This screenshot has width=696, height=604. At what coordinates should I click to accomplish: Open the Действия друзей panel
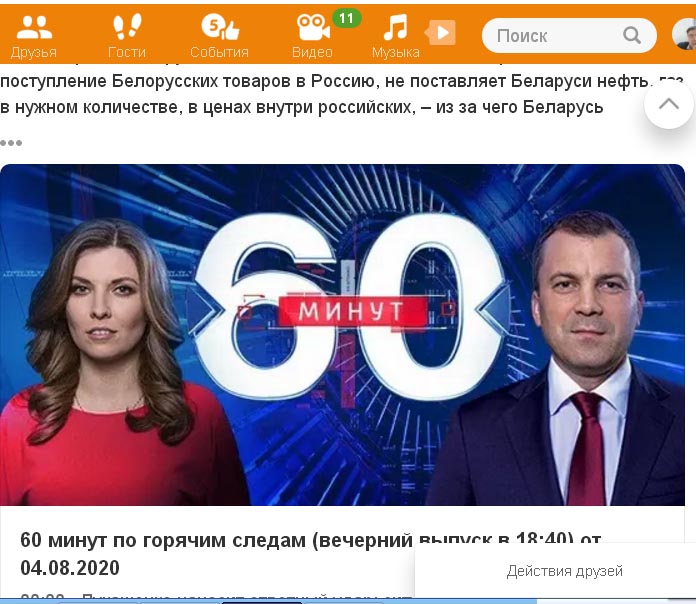point(565,571)
